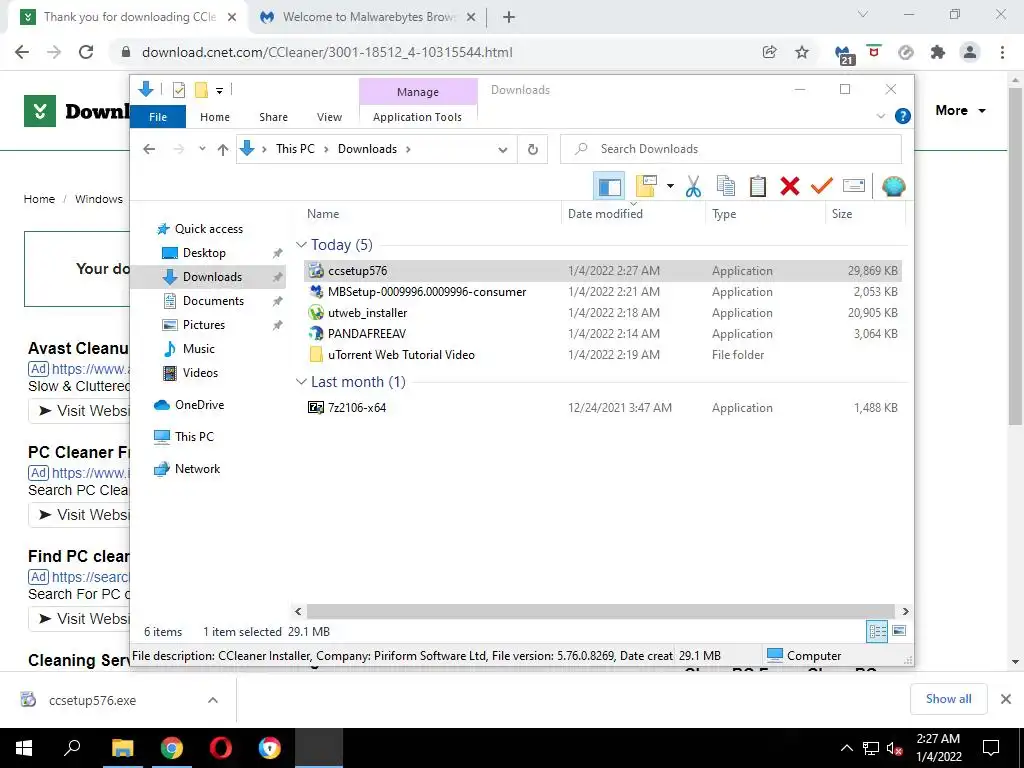Viewport: 1024px width, 768px height.
Task: Open File Explorer taskbar icon
Action: pos(123,748)
